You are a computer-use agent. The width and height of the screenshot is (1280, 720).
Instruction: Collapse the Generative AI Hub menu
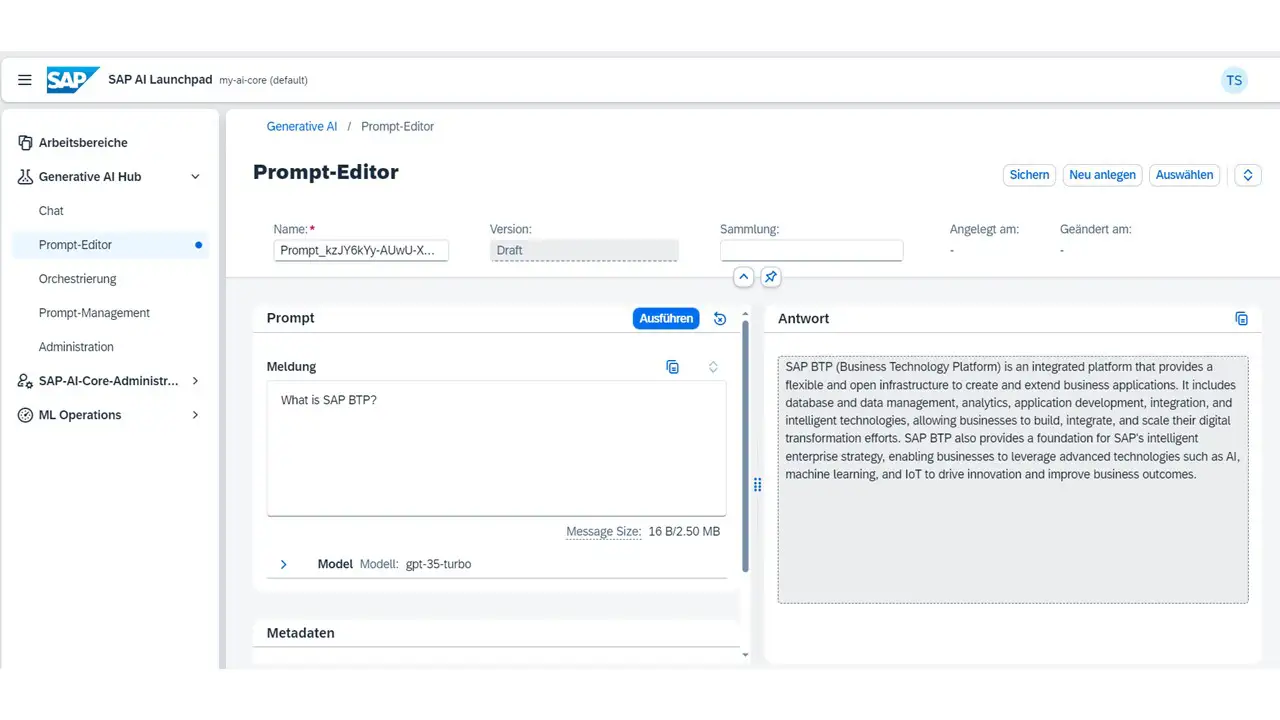click(195, 177)
